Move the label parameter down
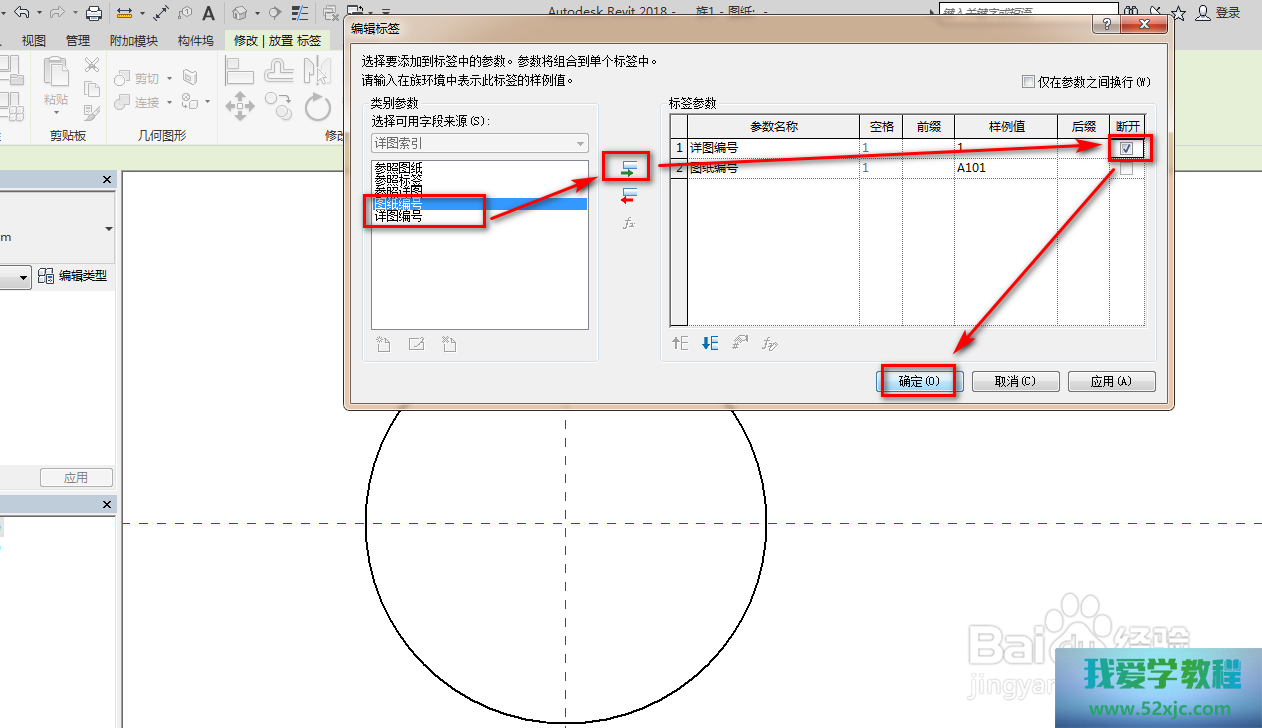The height and width of the screenshot is (728, 1262). [709, 343]
